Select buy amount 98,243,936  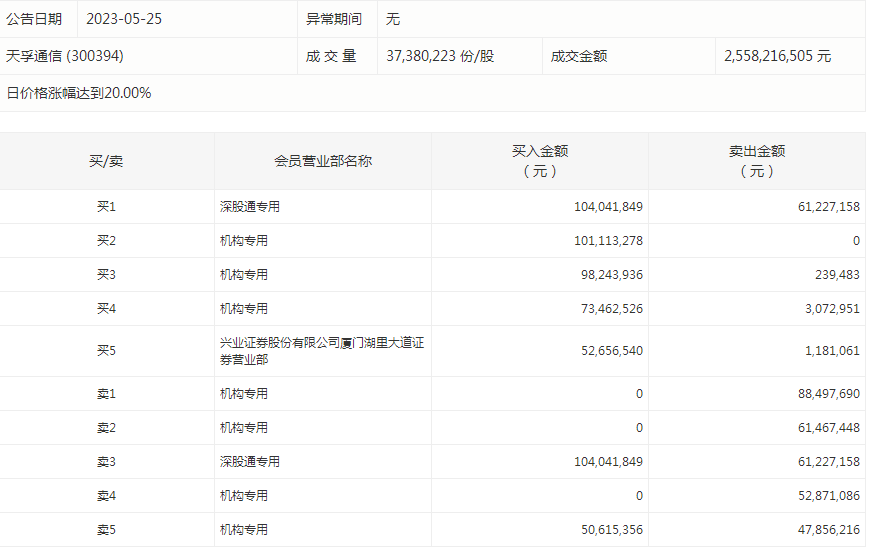[612, 274]
